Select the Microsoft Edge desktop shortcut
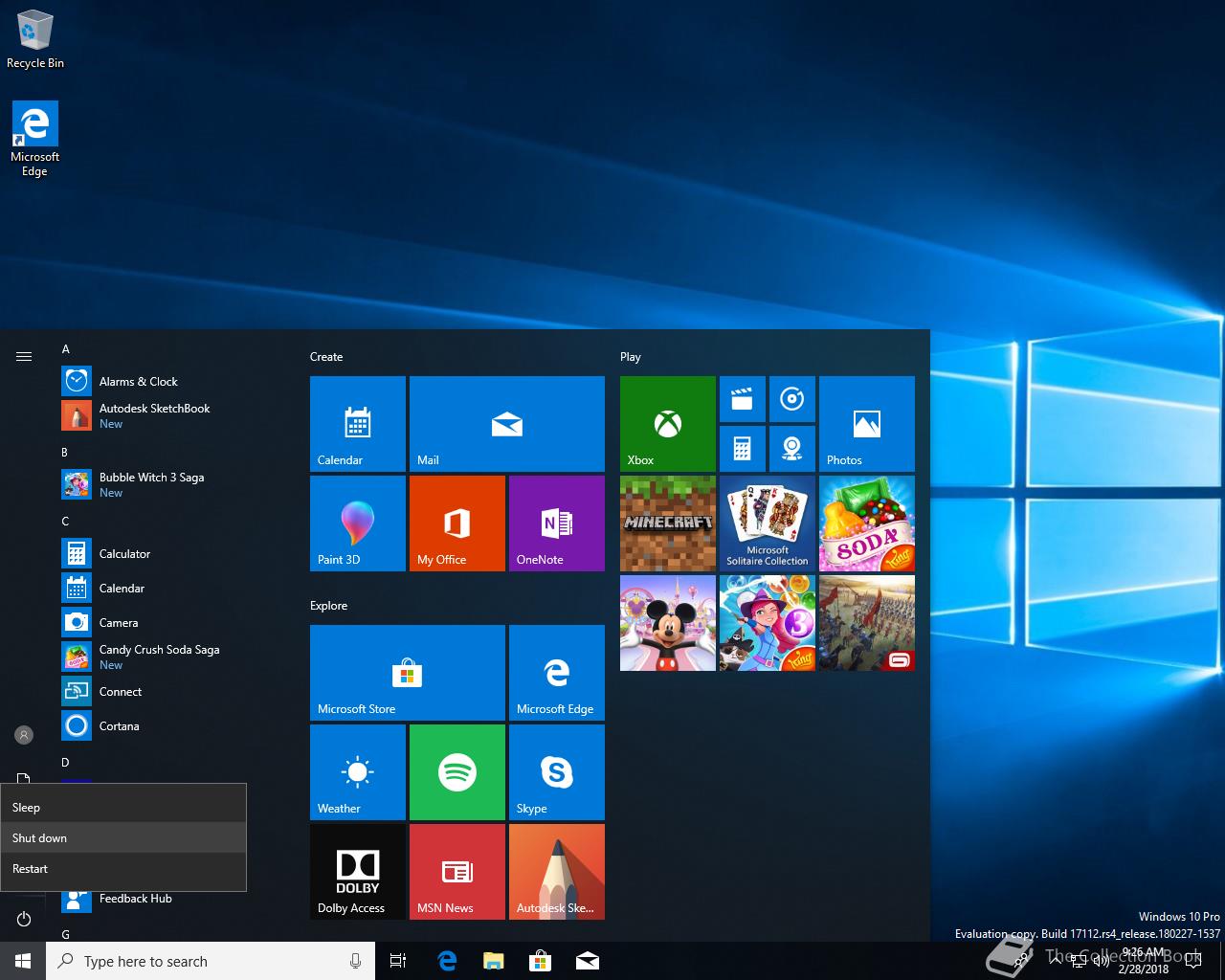This screenshot has height=980, width=1225. point(35,139)
